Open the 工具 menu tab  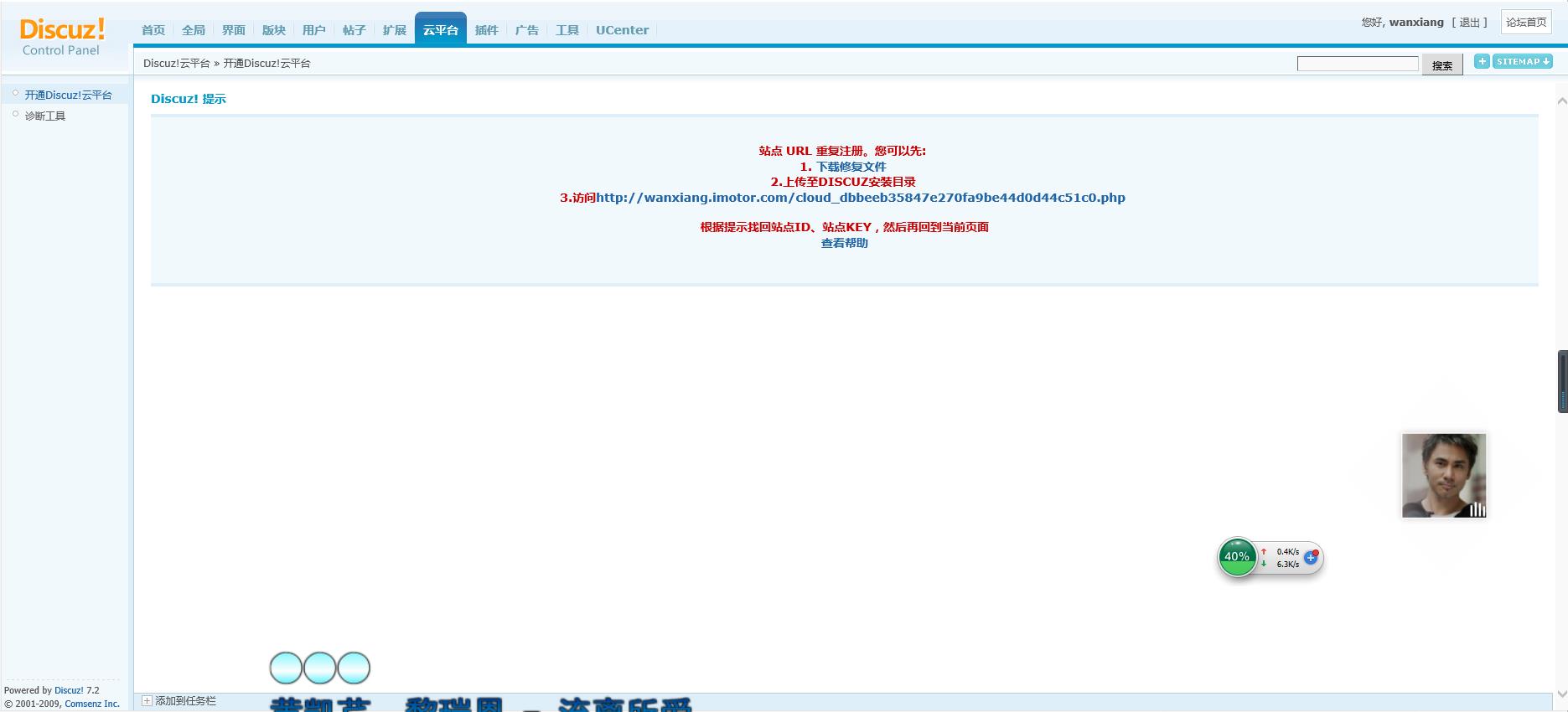567,30
